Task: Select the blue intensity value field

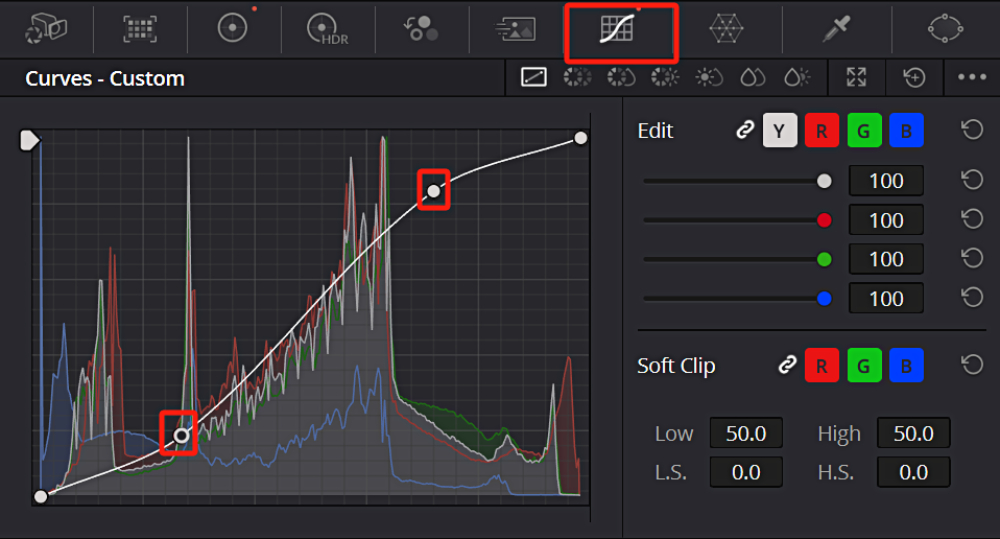Action: 886,299
